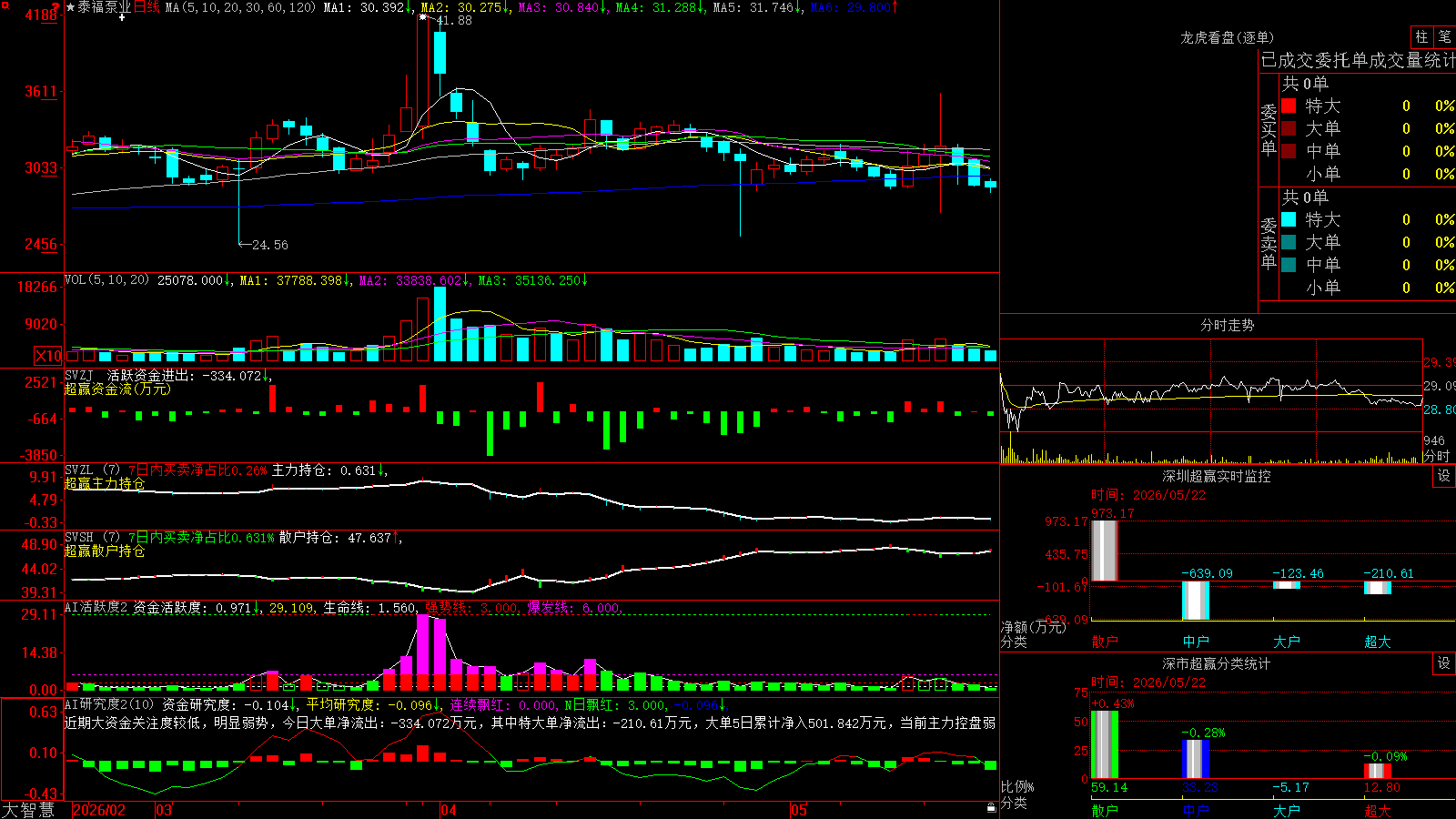Click the 已成交委托单成交量统计 header

(1358, 60)
